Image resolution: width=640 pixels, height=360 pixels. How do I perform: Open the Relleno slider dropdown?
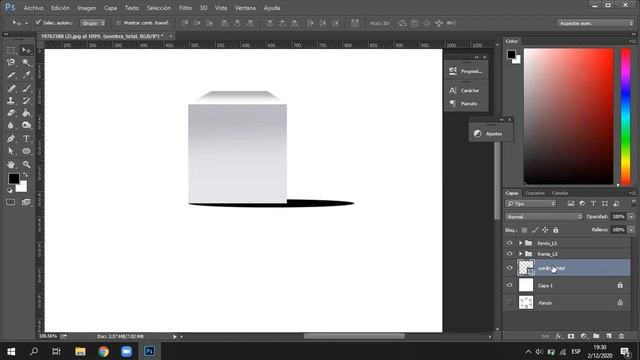(631, 230)
